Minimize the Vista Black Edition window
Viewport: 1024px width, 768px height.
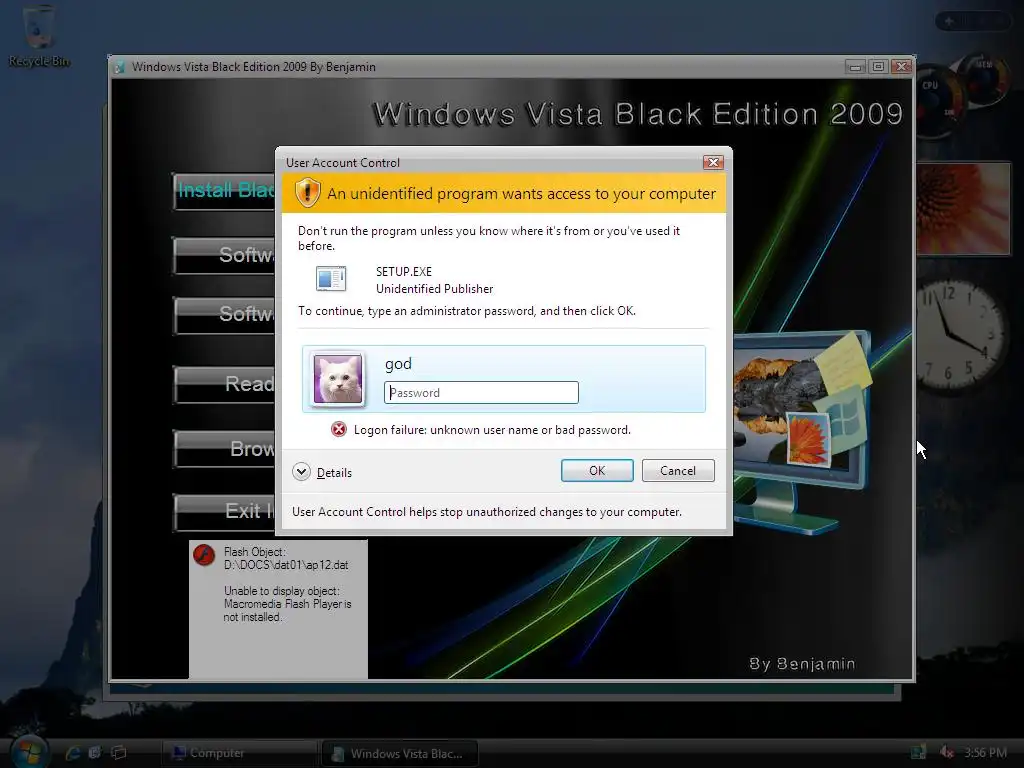point(856,67)
